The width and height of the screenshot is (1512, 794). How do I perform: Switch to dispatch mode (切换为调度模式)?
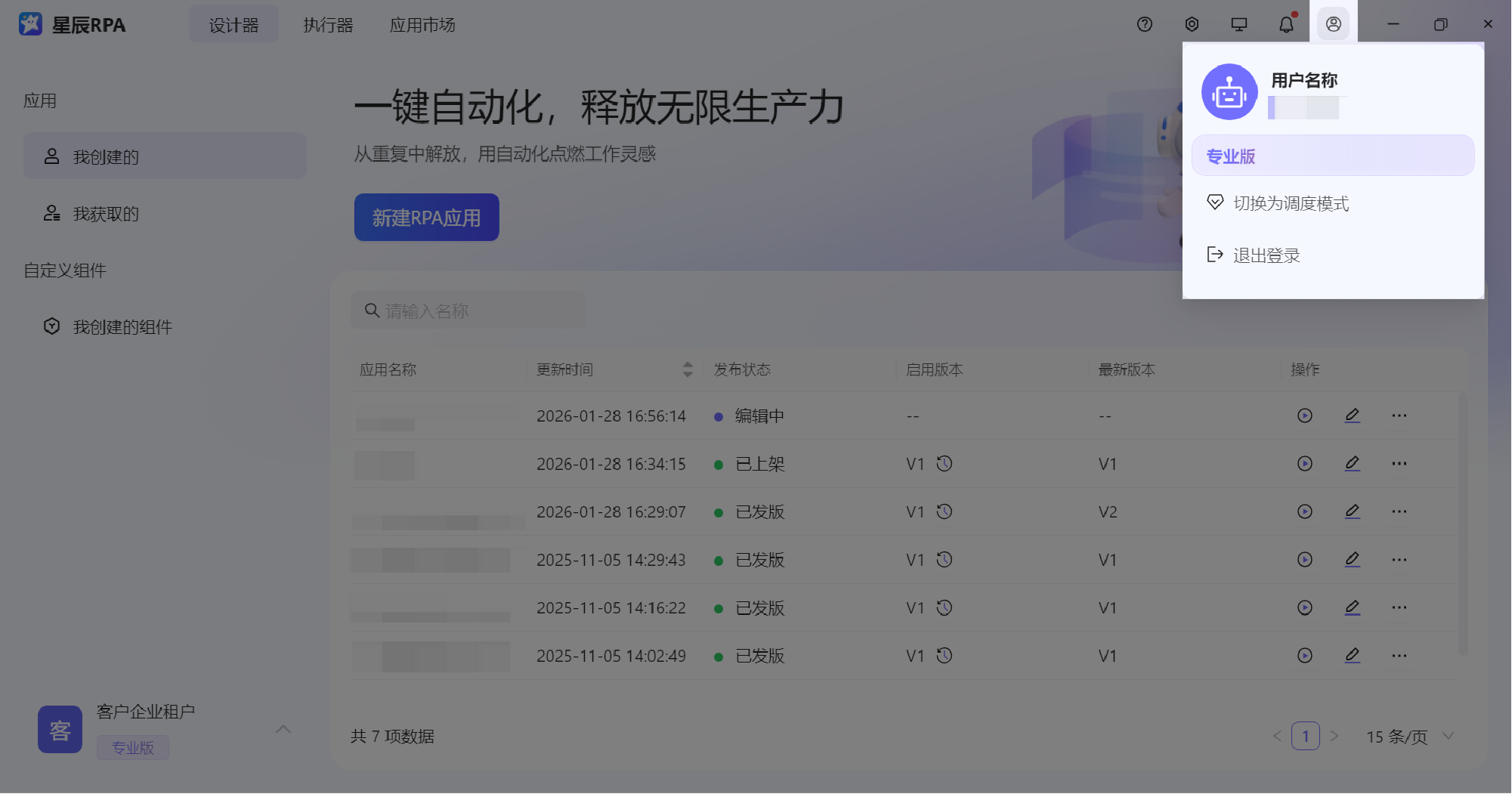1290,203
